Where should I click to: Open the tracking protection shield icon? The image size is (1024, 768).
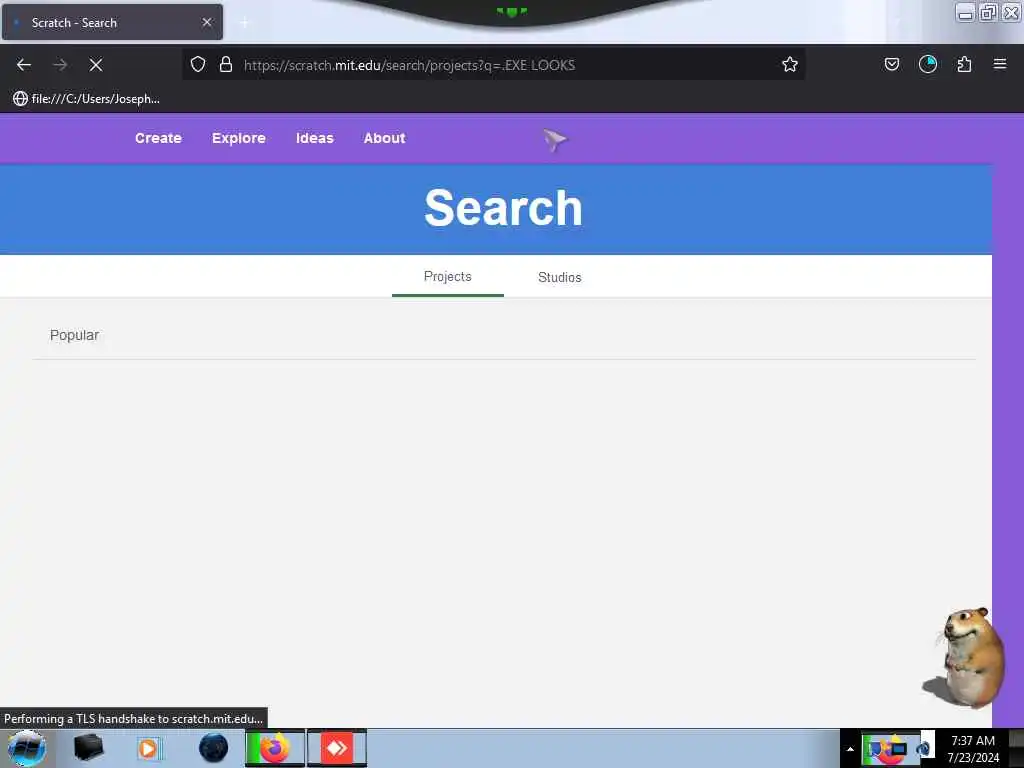pos(198,64)
